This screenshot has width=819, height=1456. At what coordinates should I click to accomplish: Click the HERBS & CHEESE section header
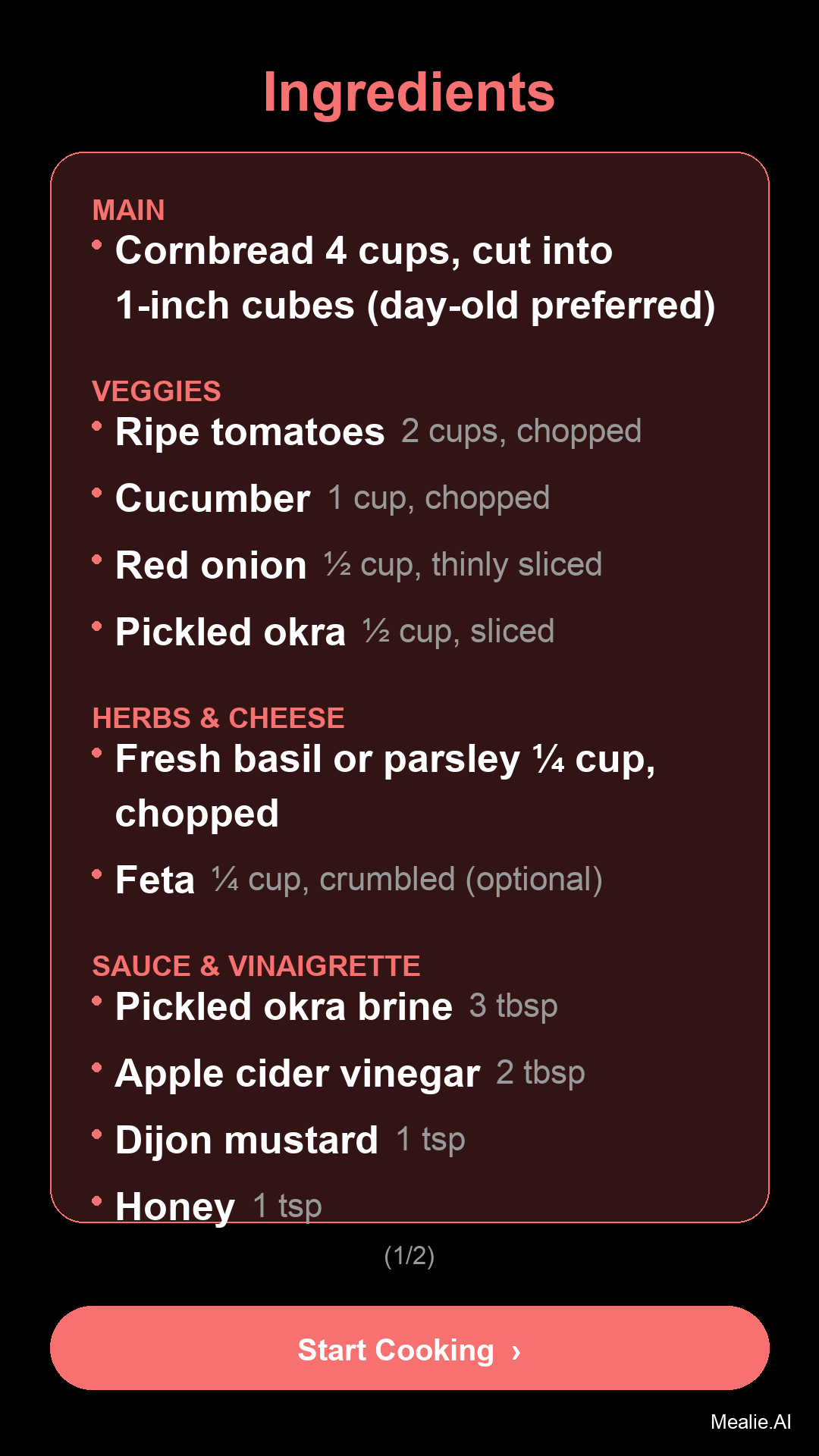coord(218,718)
